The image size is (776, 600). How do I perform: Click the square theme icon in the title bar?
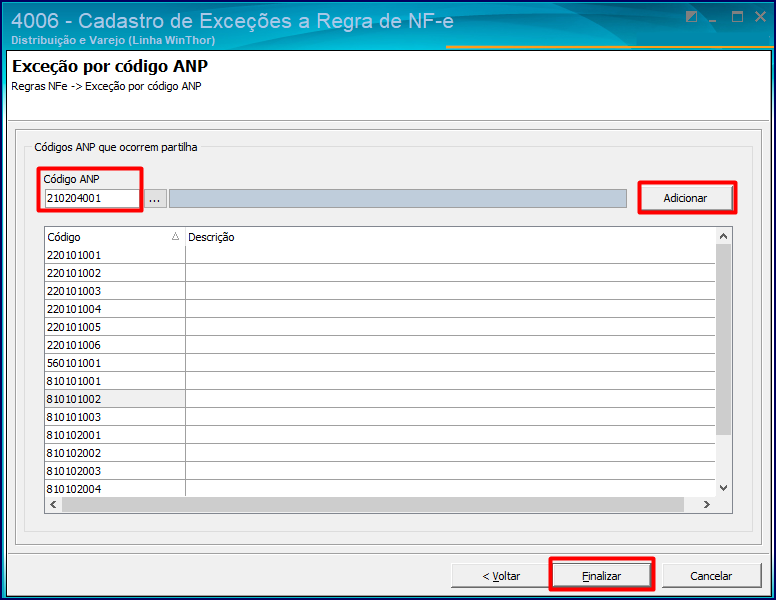coord(691,17)
